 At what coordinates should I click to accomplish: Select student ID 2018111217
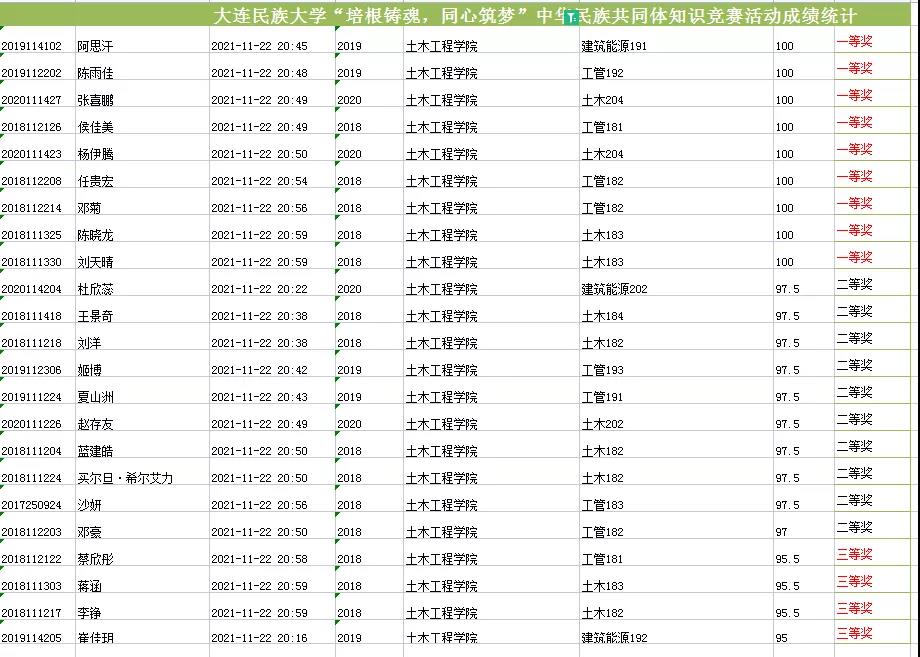coord(31,613)
